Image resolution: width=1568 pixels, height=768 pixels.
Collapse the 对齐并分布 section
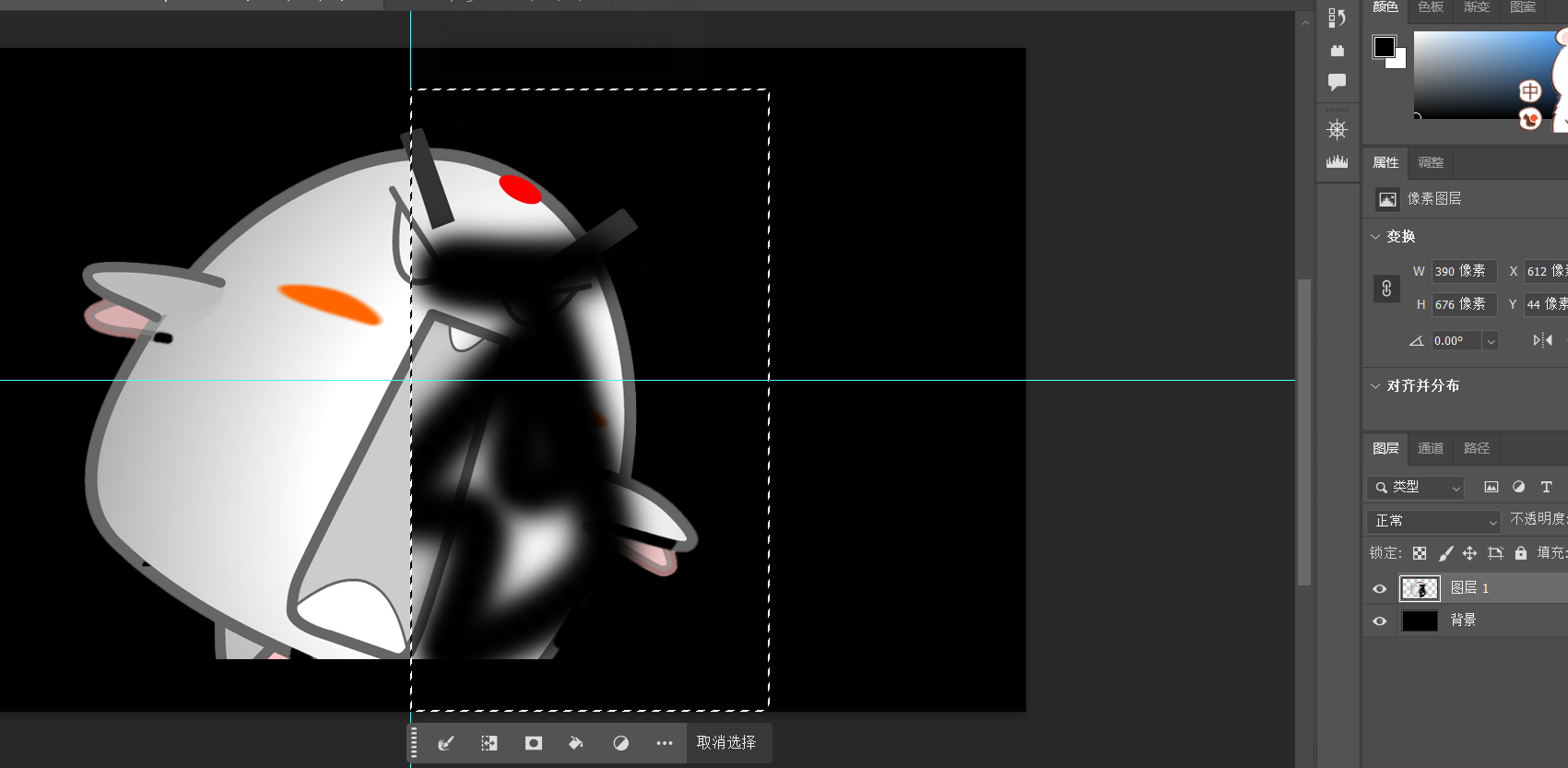point(1375,386)
